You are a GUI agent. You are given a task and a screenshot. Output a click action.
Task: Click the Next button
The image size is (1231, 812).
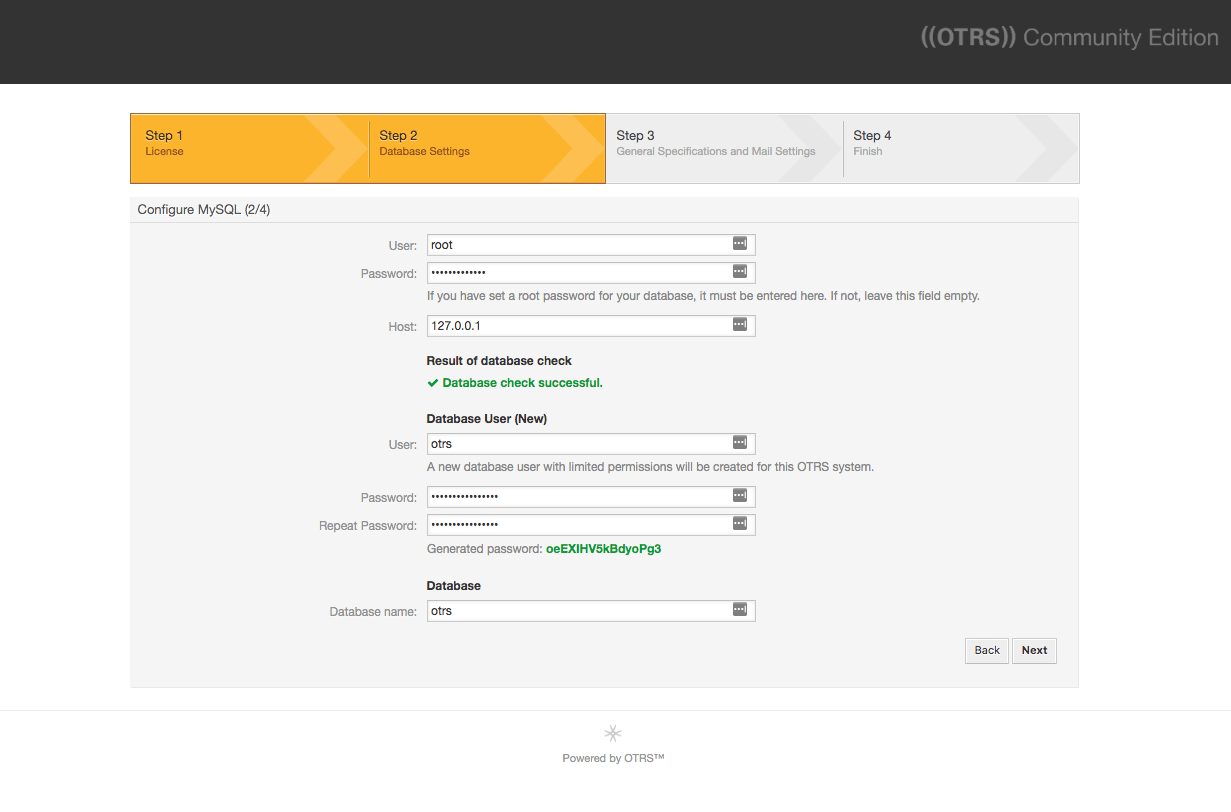tap(1034, 650)
